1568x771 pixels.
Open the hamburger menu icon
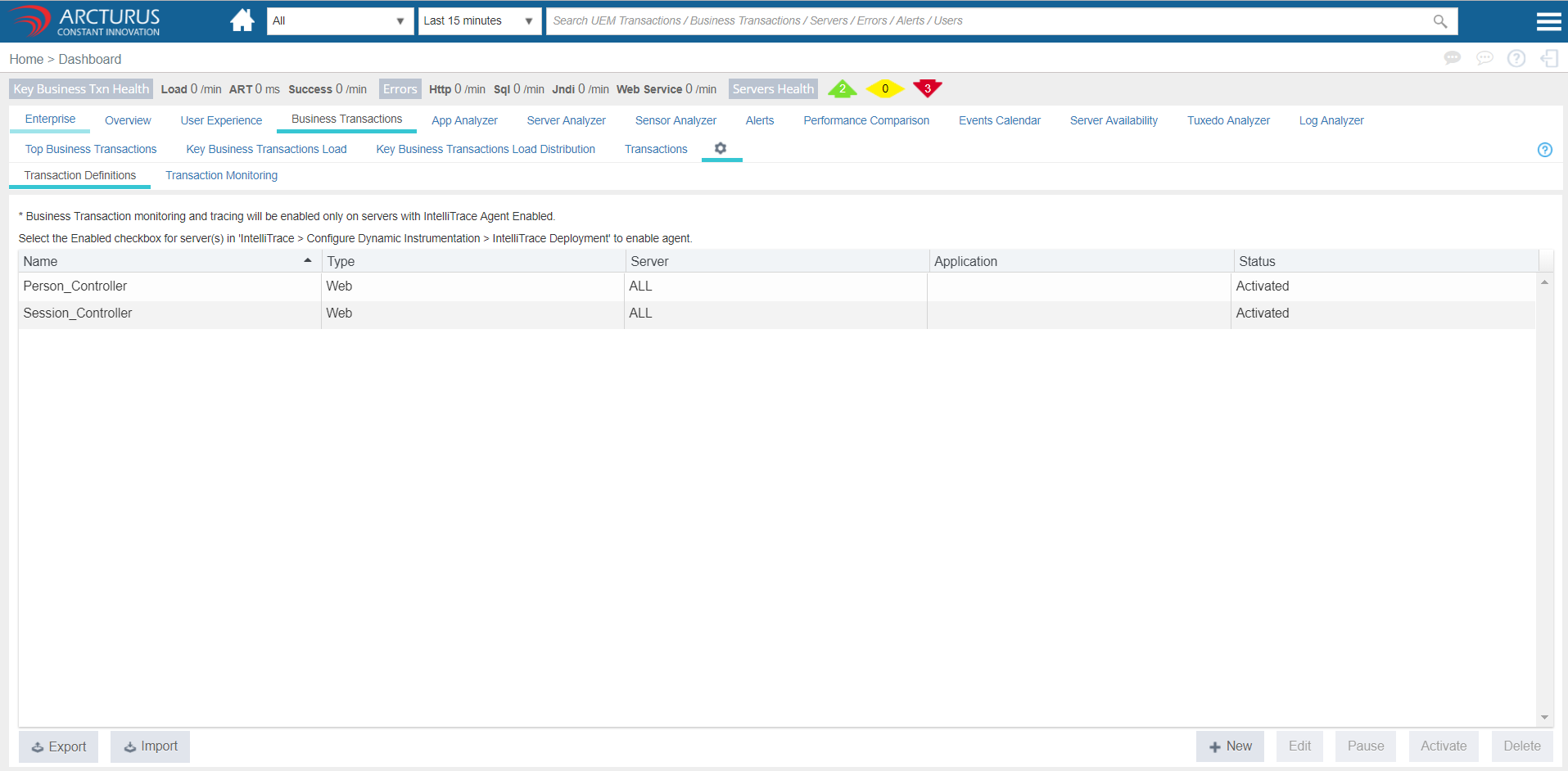point(1548,21)
